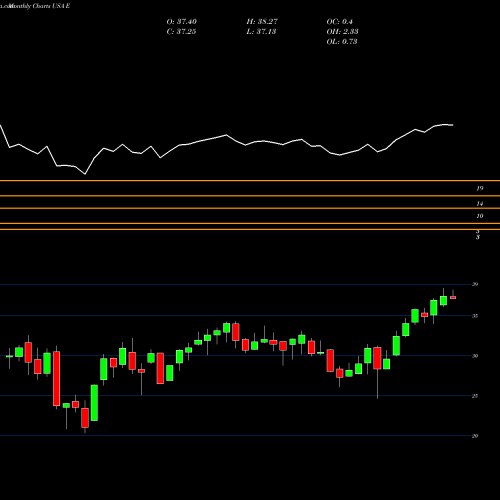500x500 pixels.
Task: Click the price axis label '30'
Action: pos(475,356)
